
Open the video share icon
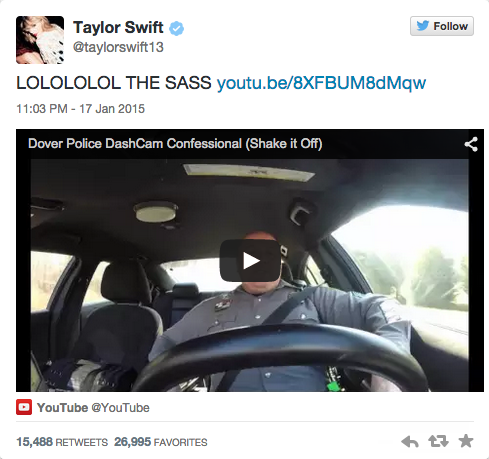pyautogui.click(x=471, y=144)
